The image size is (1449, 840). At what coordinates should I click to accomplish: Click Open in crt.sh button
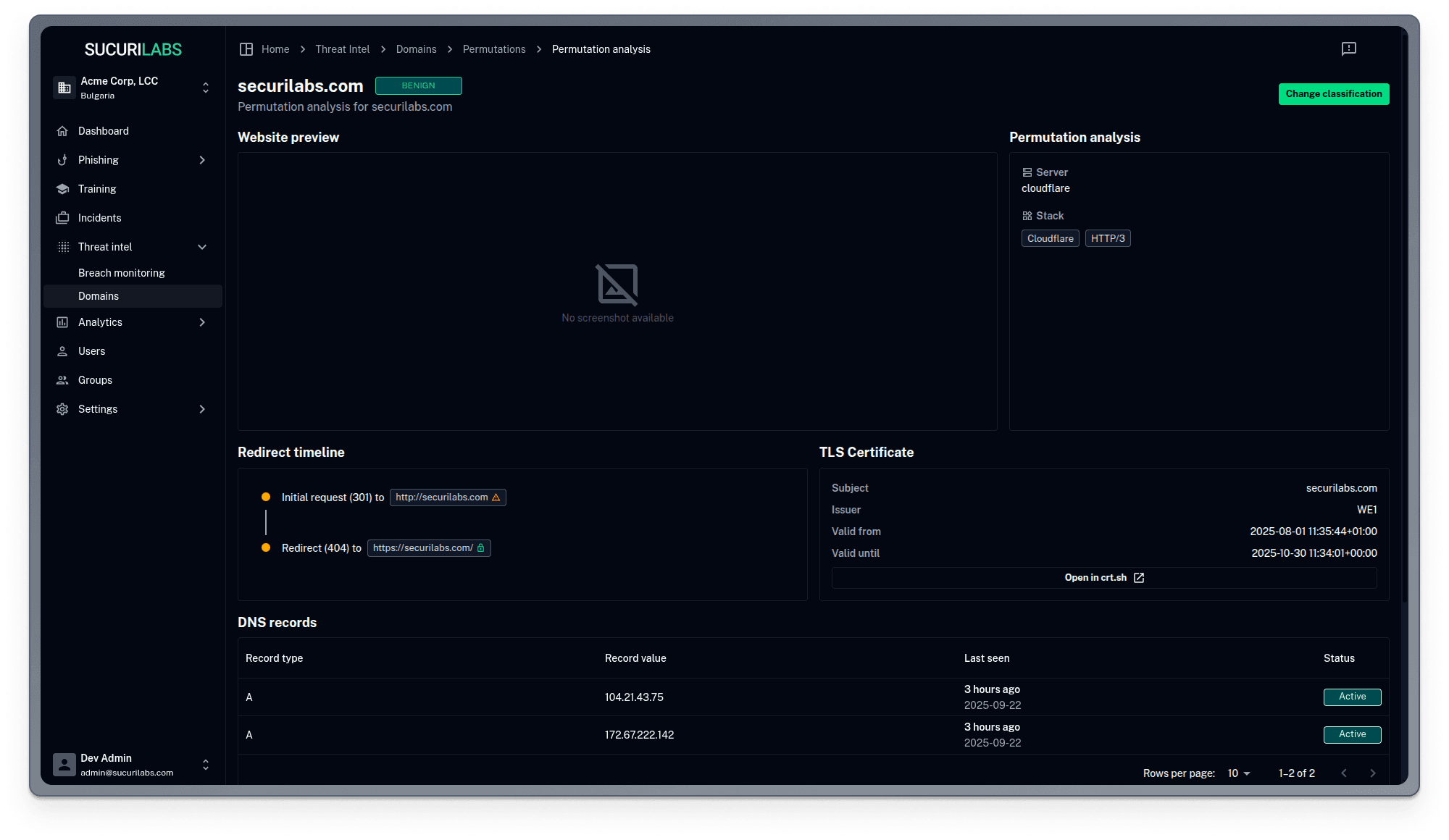point(1104,578)
